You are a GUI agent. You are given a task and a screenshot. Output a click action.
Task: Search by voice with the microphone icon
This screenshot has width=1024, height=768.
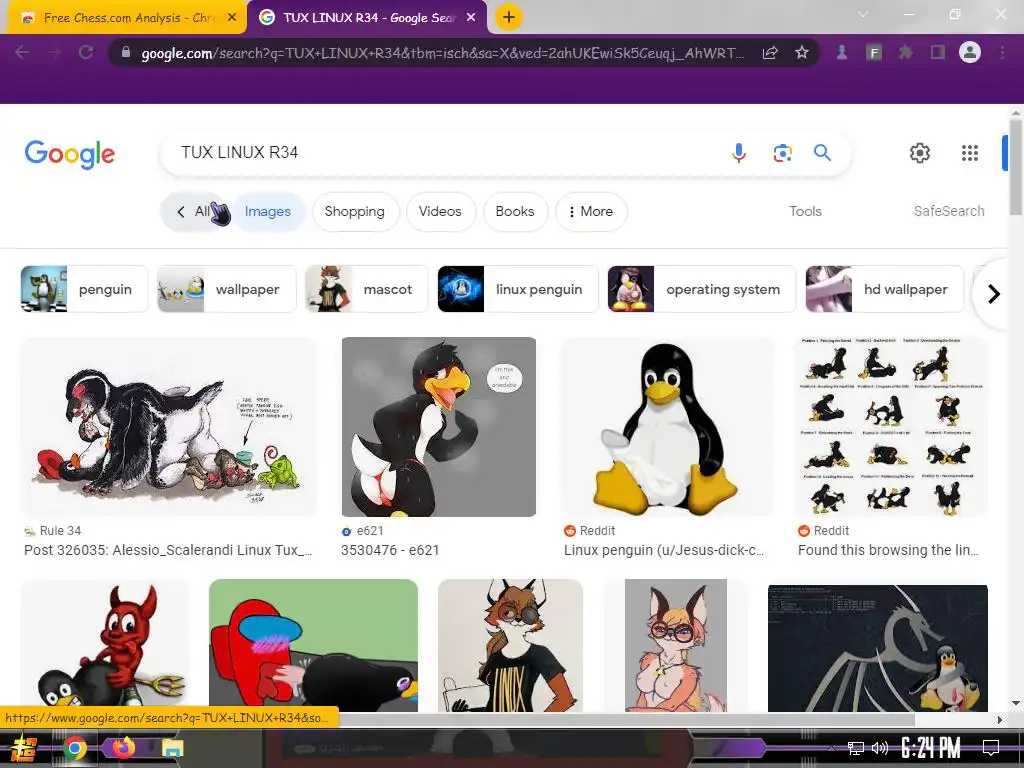(x=739, y=153)
